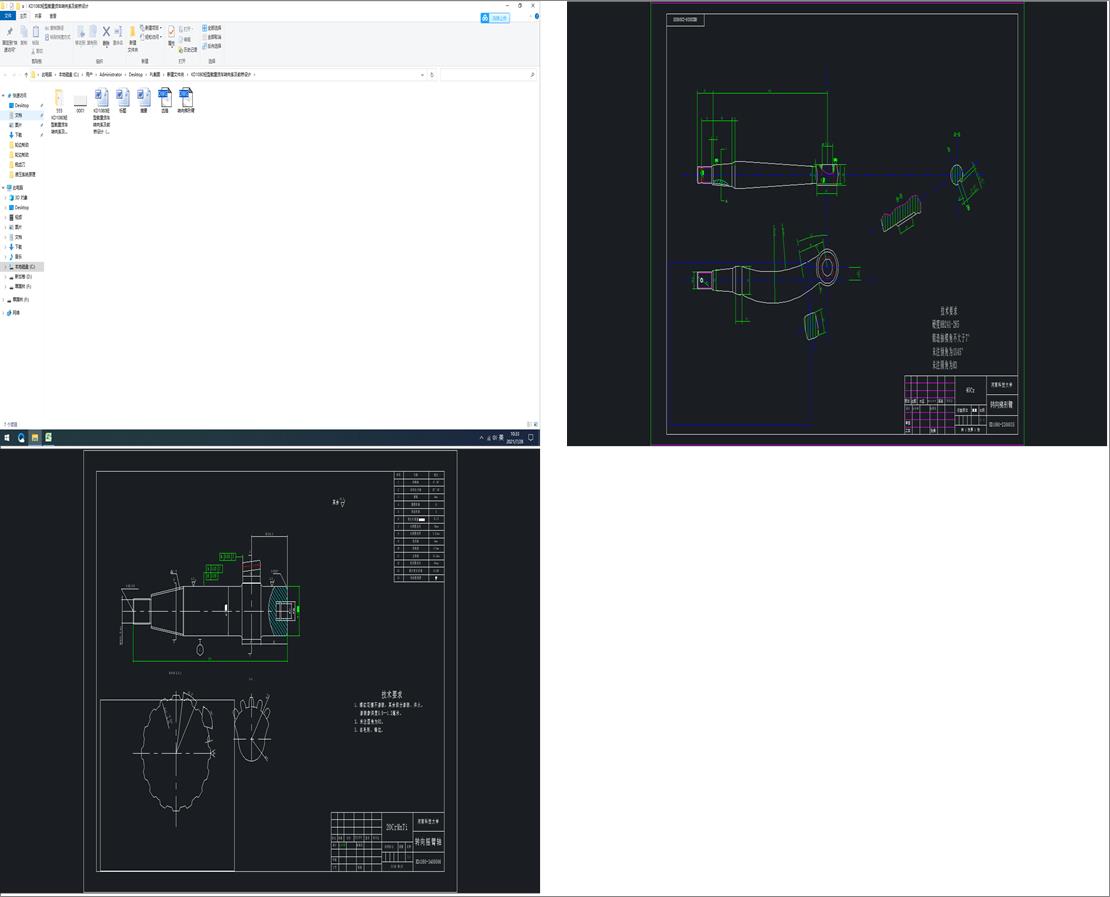Expand the Local Disk (C:) tree node

coord(4,267)
